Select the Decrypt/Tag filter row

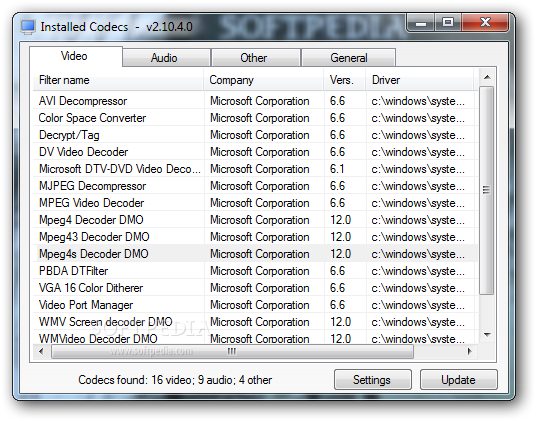[x=255, y=135]
